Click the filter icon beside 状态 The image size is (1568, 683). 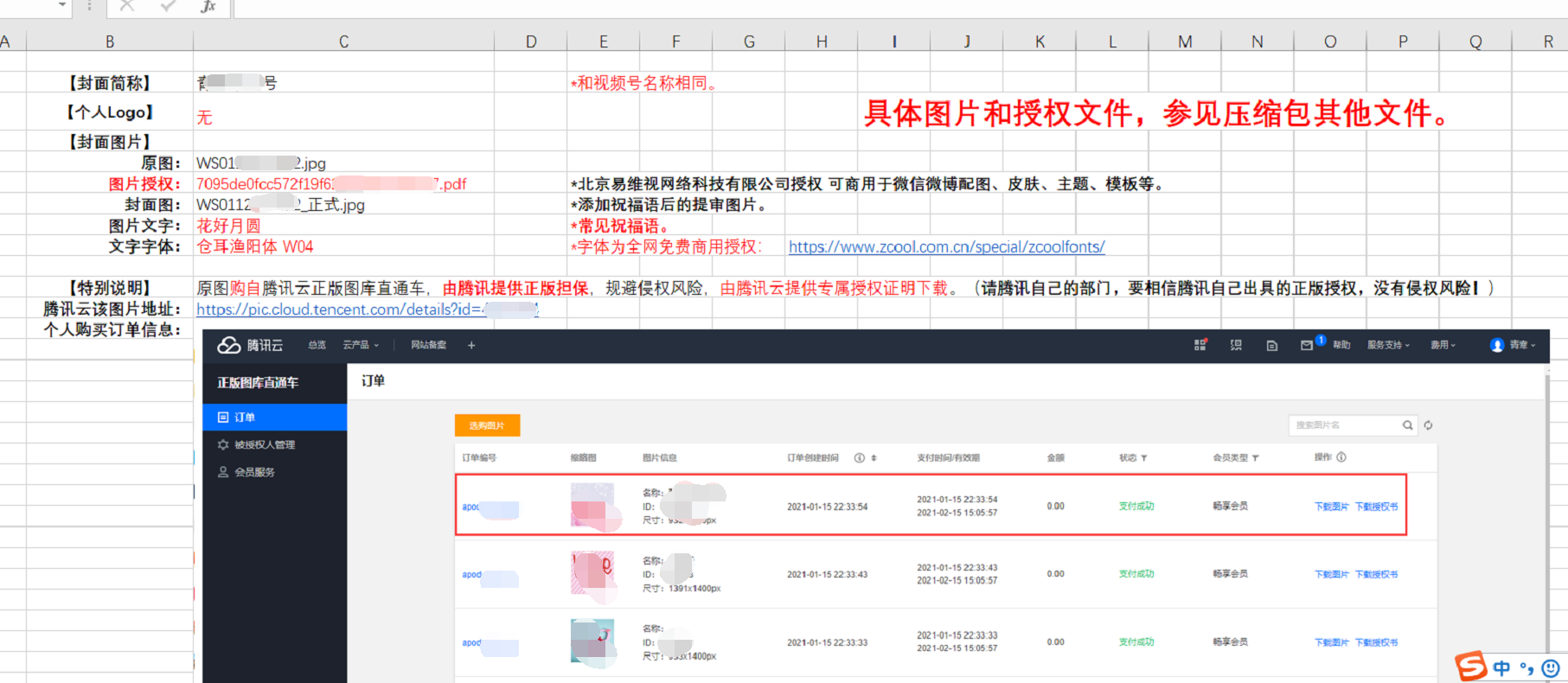click(1143, 458)
